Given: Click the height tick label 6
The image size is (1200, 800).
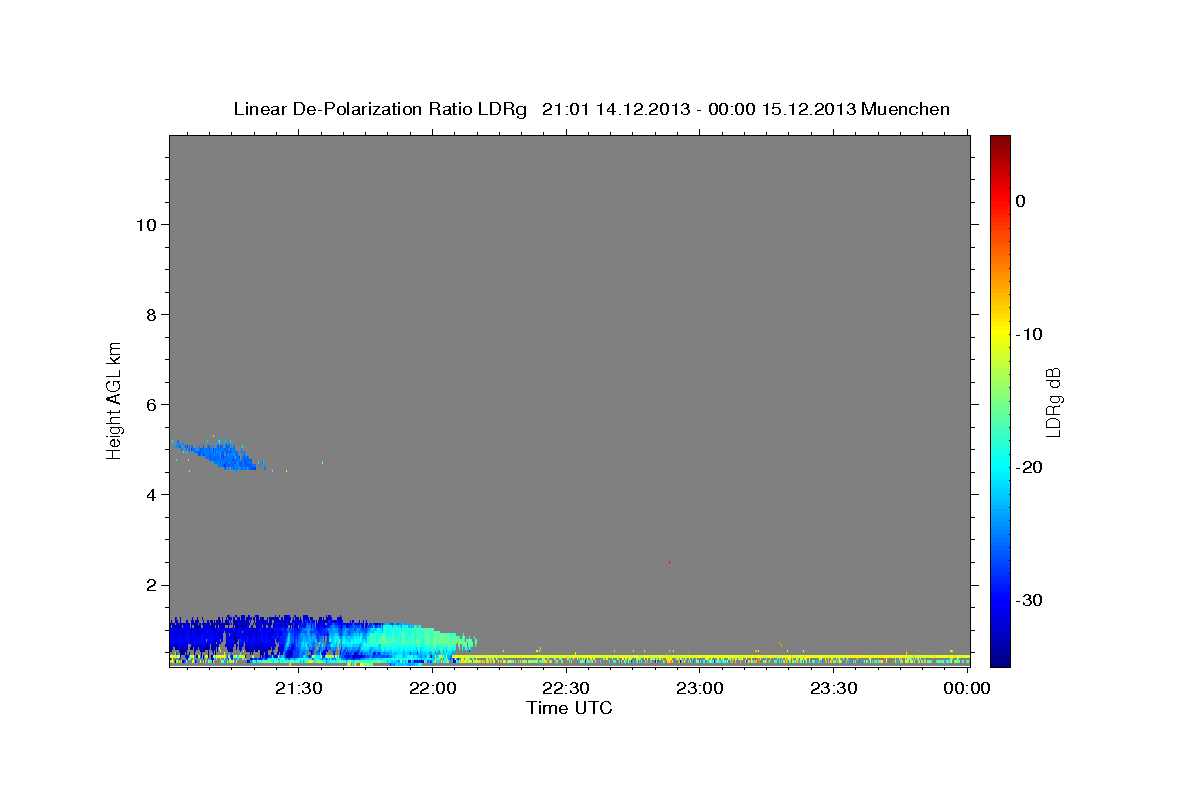Looking at the screenshot, I should (151, 404).
